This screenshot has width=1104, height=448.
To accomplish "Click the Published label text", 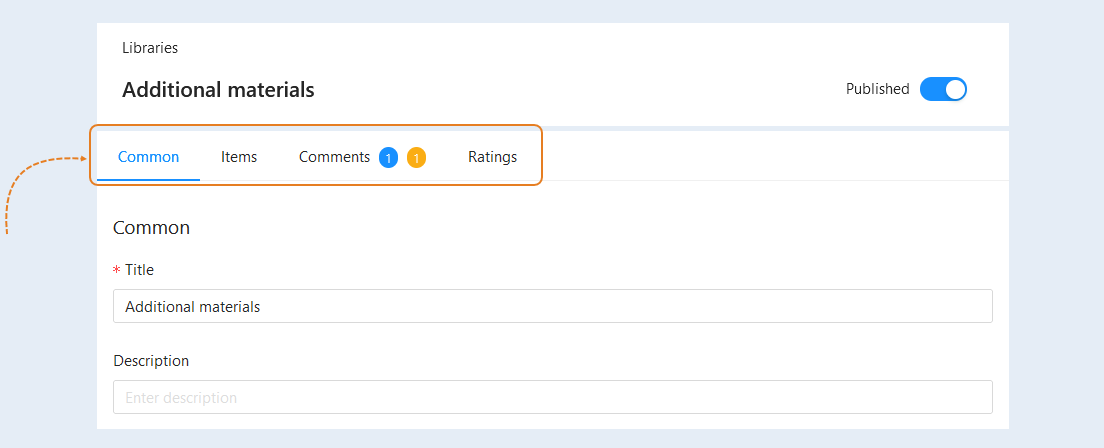I will [x=877, y=89].
